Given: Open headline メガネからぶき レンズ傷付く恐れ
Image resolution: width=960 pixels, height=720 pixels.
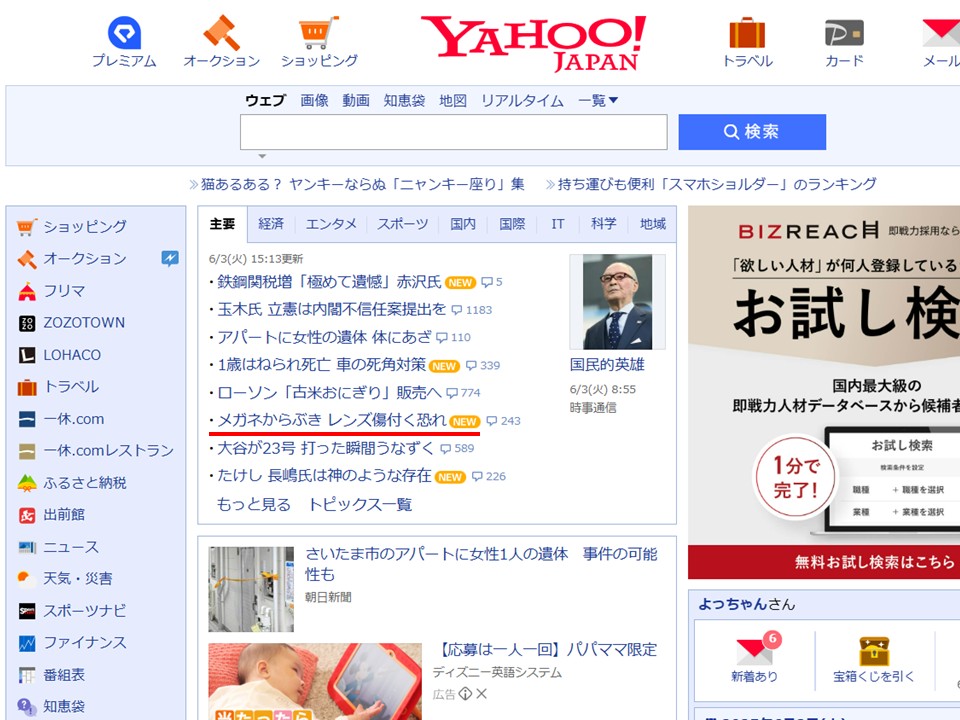Looking at the screenshot, I should [332, 421].
